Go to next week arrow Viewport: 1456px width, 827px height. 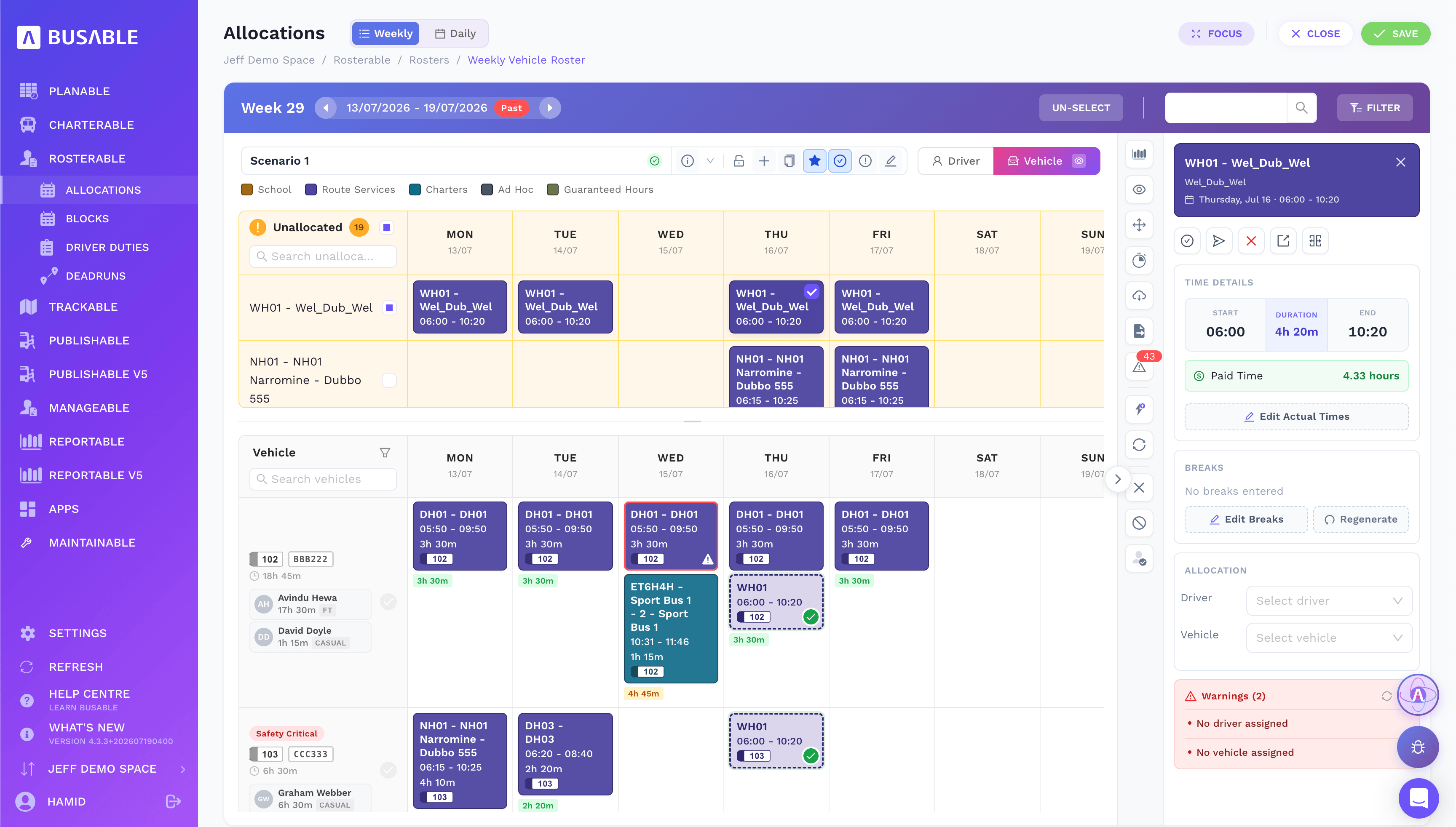549,108
